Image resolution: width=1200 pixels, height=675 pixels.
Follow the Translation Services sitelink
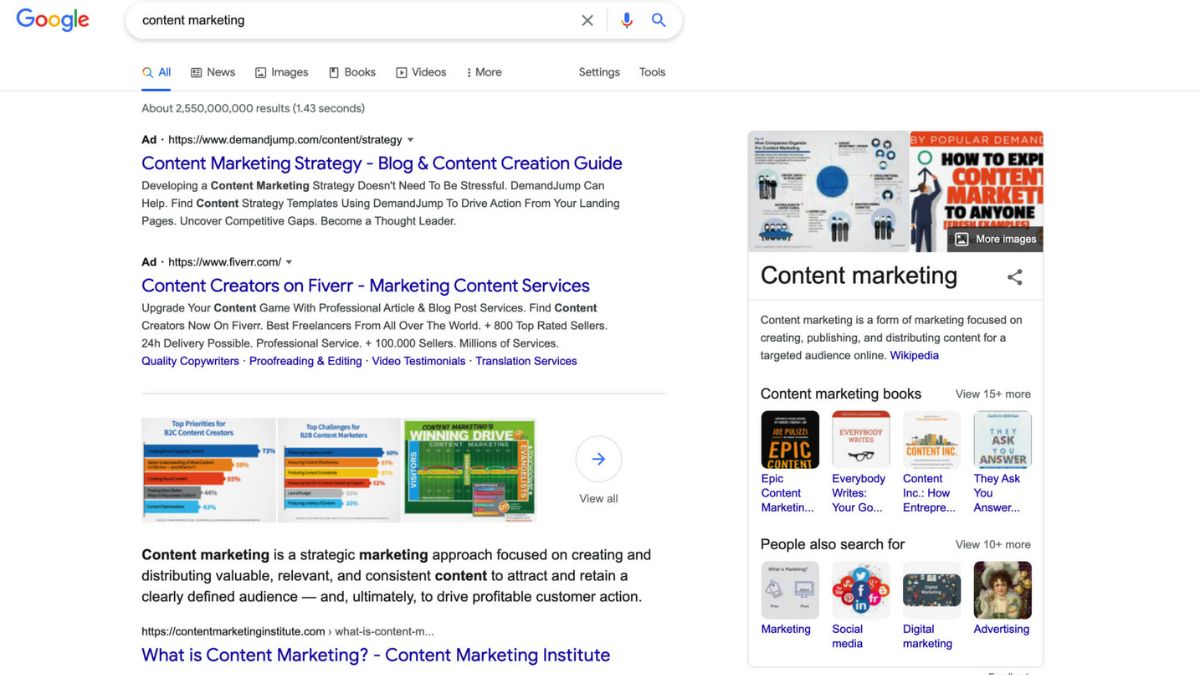click(526, 361)
